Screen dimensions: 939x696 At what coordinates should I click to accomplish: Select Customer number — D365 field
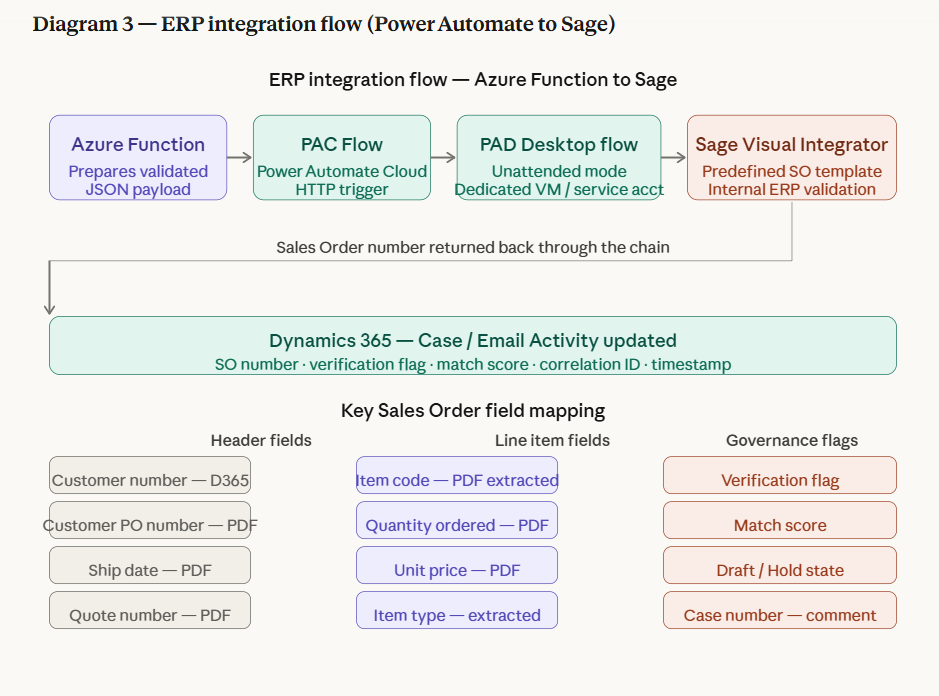[150, 475]
